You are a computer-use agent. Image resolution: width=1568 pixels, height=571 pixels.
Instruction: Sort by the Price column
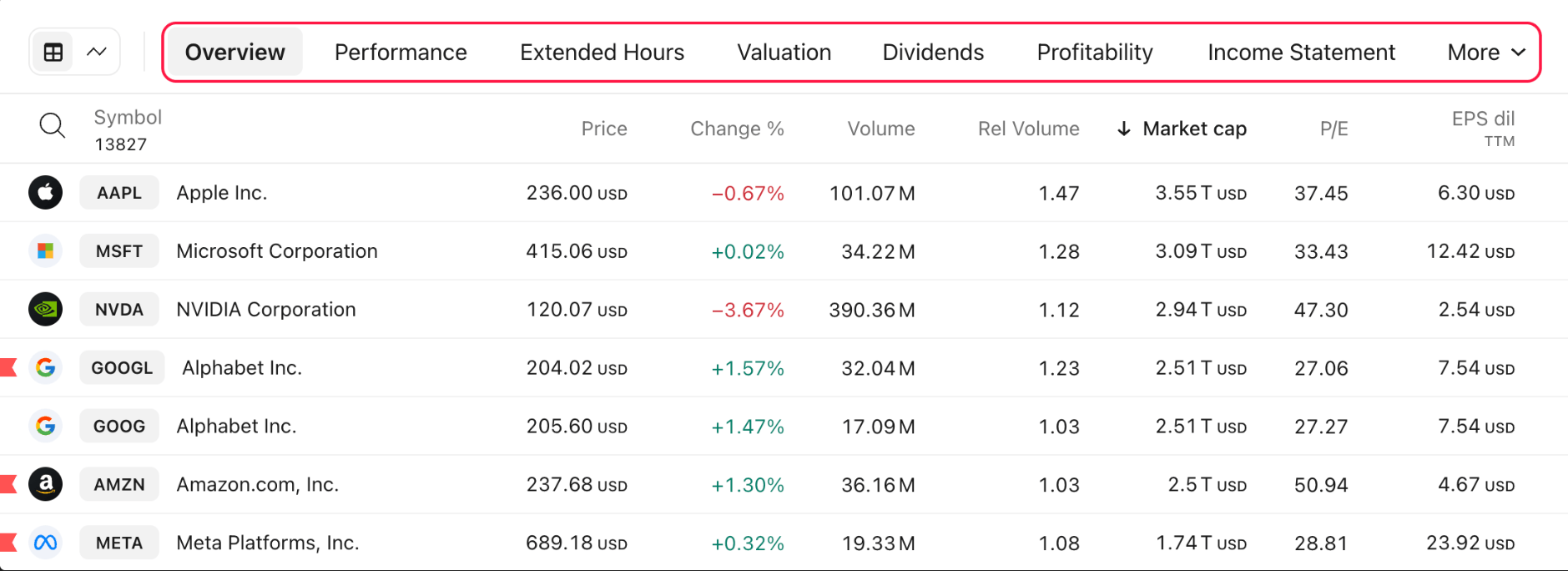click(604, 129)
